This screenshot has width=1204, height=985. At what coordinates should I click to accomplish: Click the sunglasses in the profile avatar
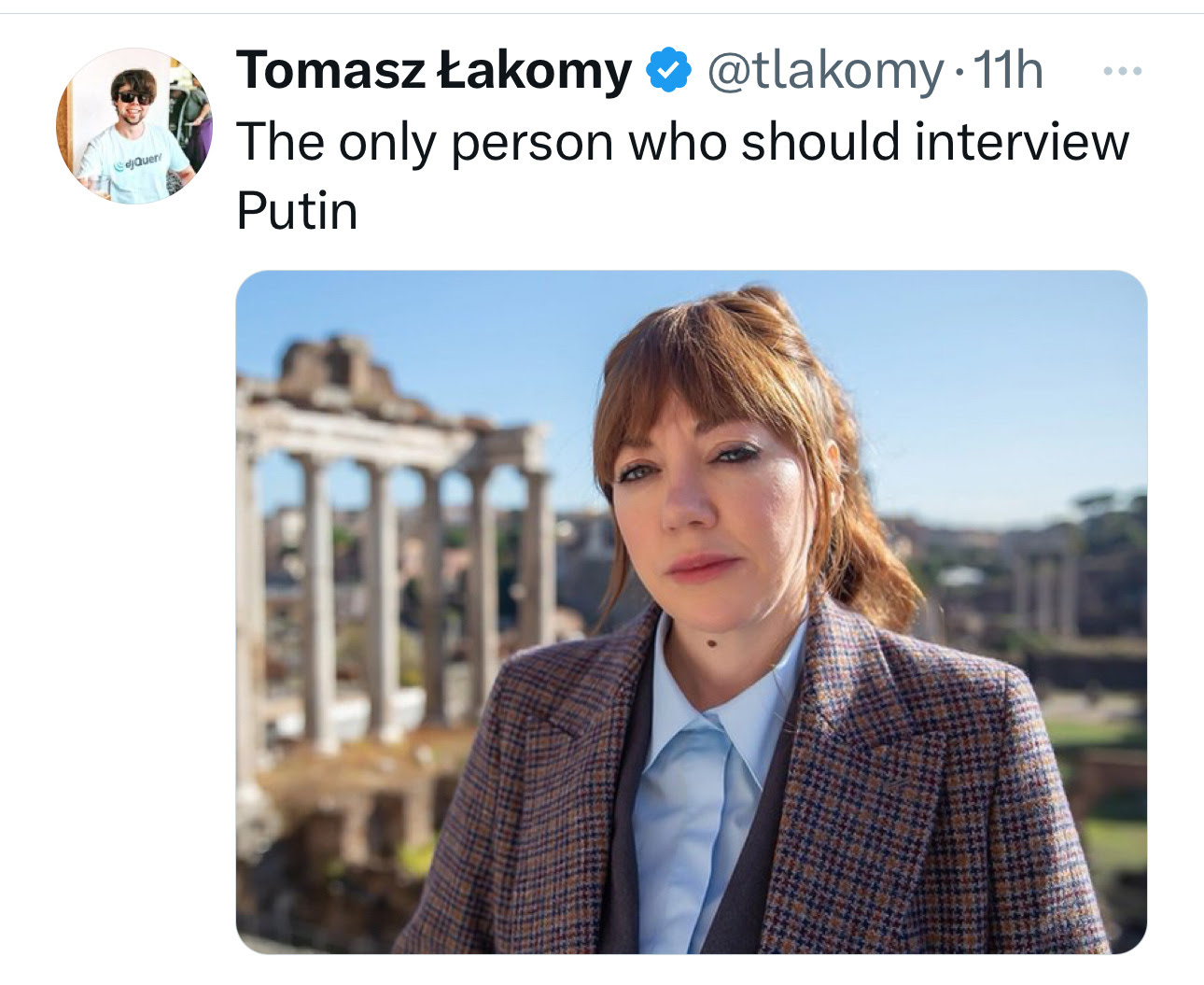134,97
